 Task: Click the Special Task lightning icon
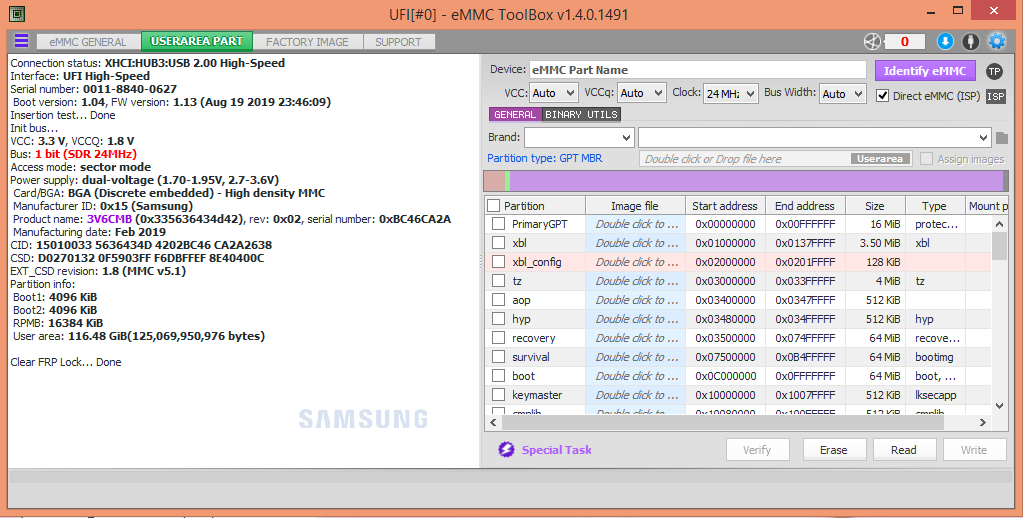point(506,449)
